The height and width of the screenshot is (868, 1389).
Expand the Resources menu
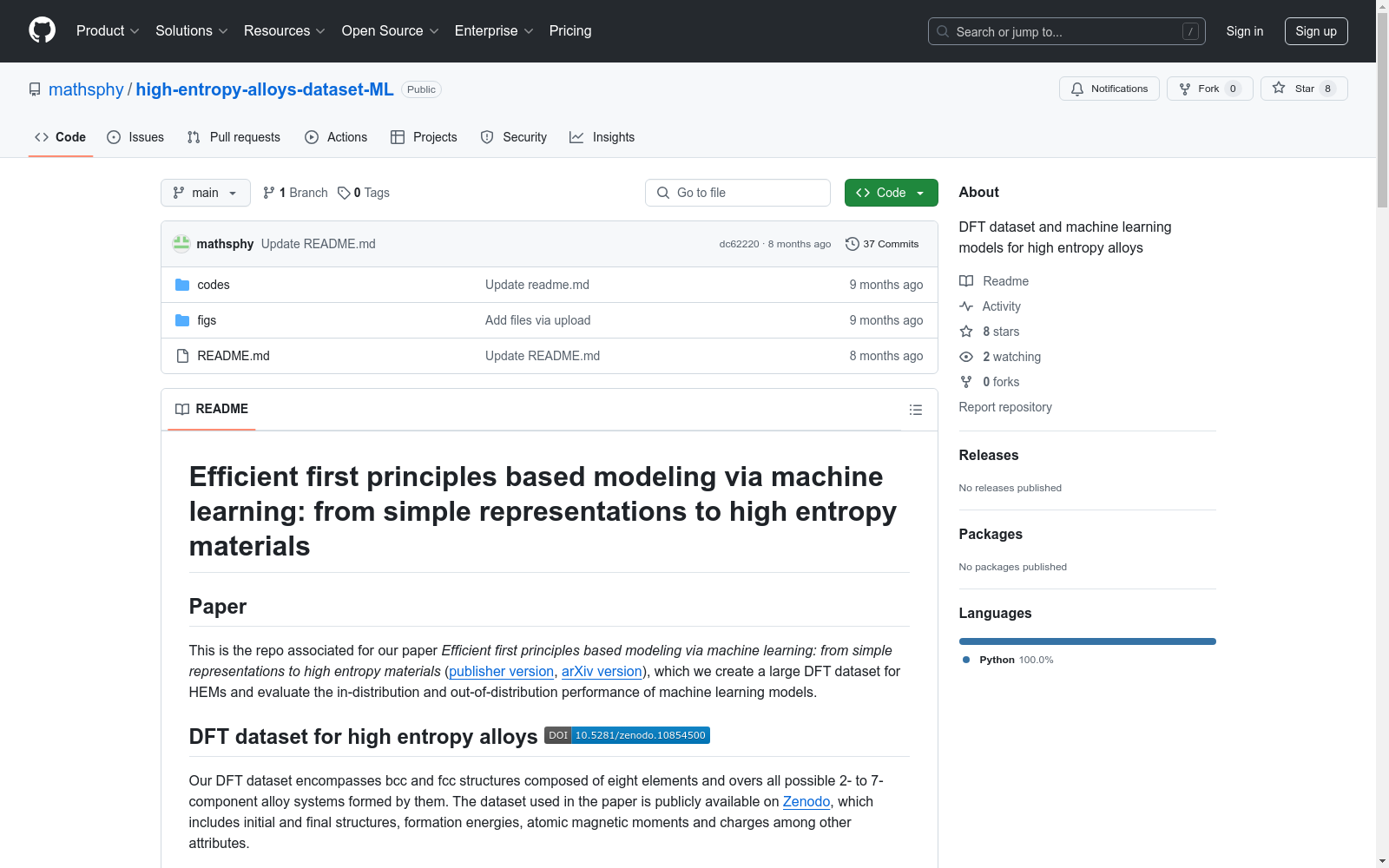tap(285, 30)
